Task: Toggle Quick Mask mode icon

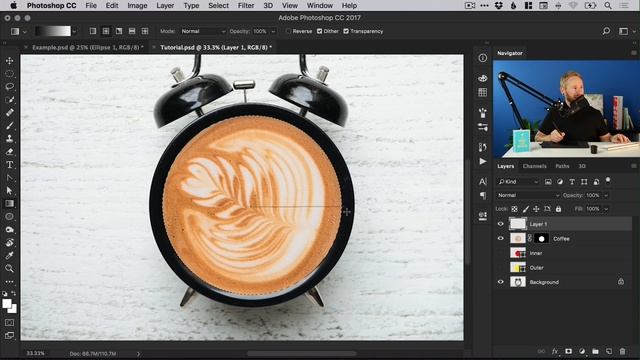Action: [x=9, y=322]
